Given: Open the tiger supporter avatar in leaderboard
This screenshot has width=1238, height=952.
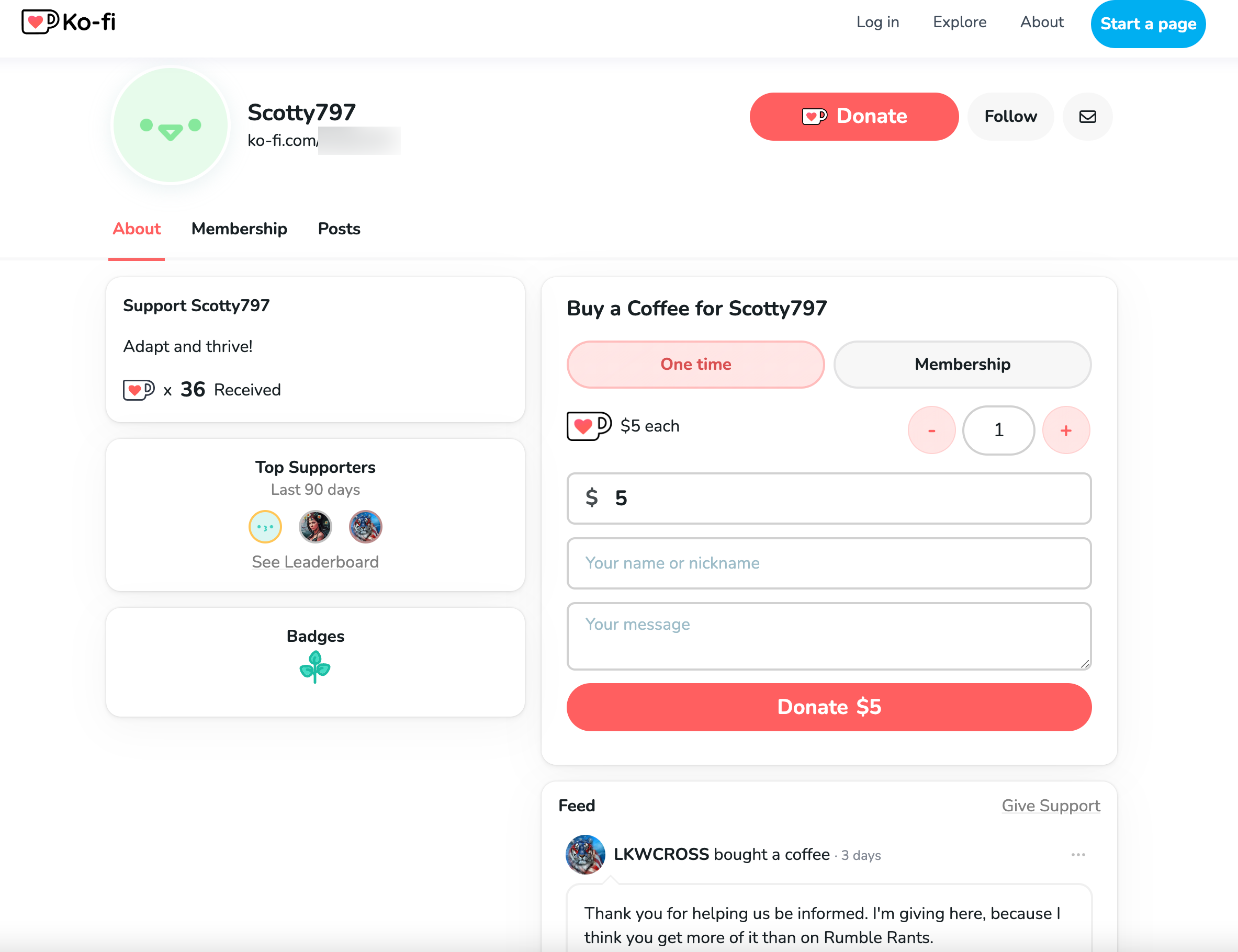Looking at the screenshot, I should tap(366, 527).
